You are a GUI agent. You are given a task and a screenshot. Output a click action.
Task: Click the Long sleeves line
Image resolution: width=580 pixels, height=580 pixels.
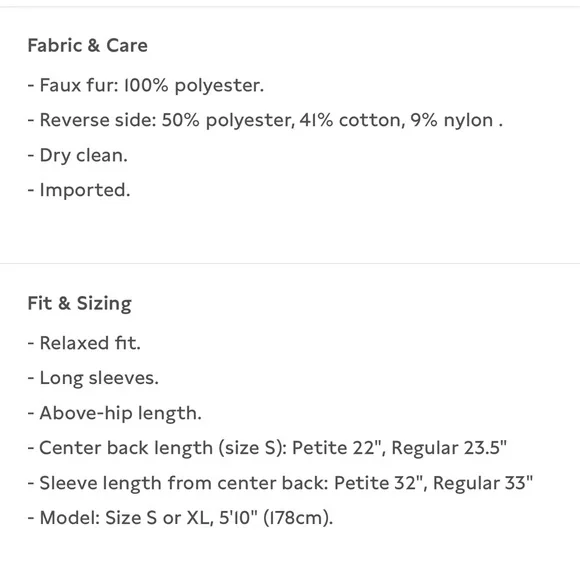point(93,378)
